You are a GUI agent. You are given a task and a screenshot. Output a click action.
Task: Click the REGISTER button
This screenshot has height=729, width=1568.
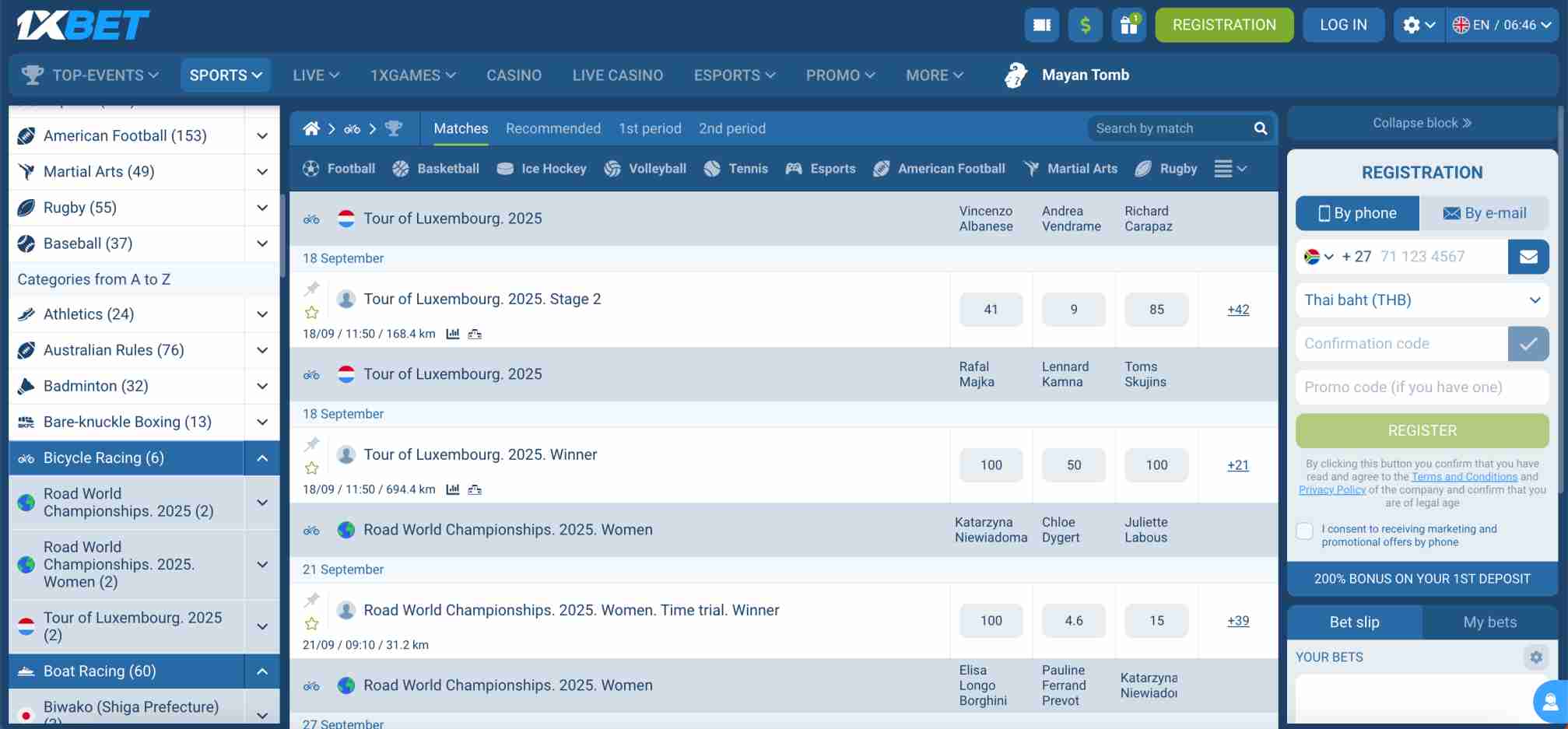coord(1422,430)
